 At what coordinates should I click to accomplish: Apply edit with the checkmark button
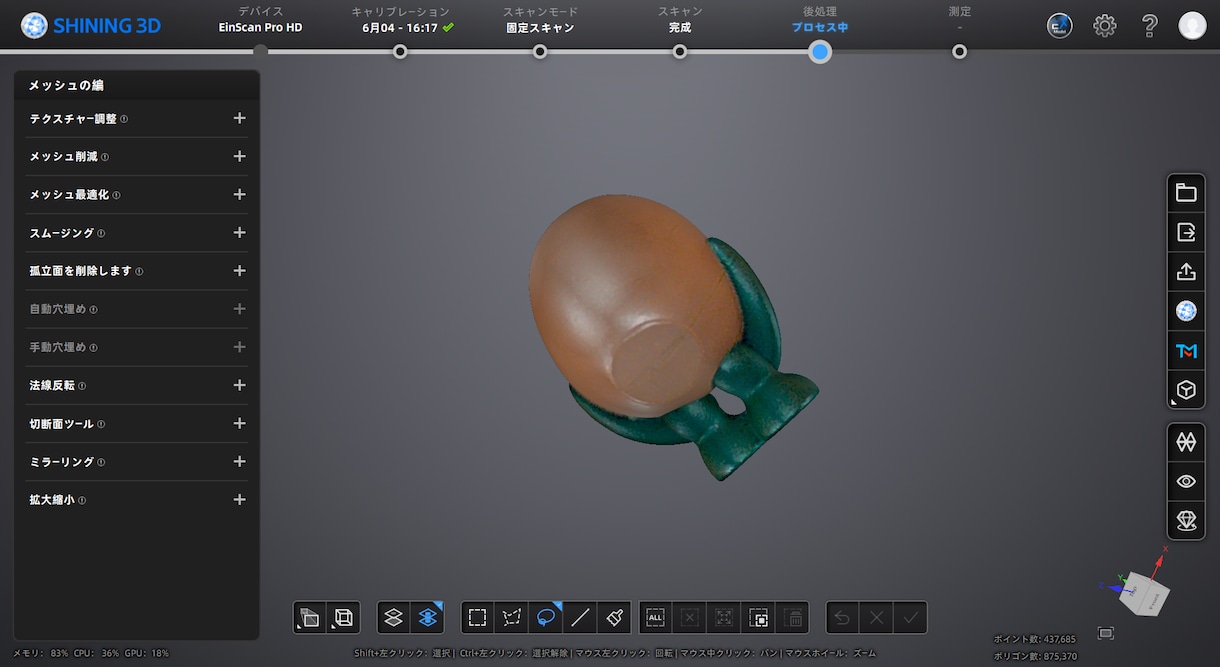[x=910, y=618]
